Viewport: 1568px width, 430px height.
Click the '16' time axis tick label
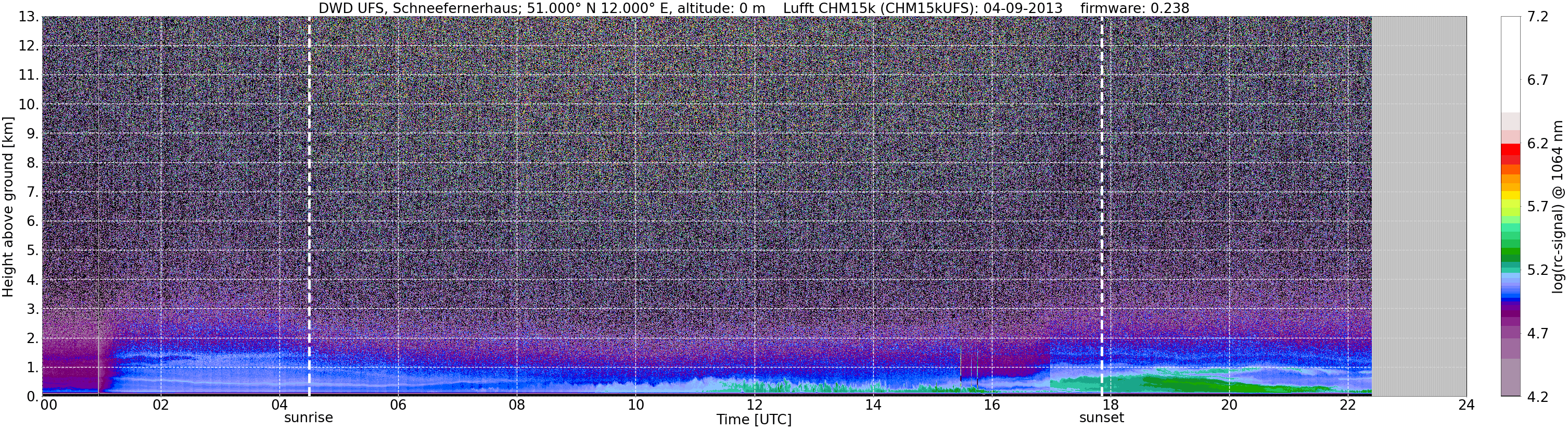point(991,405)
